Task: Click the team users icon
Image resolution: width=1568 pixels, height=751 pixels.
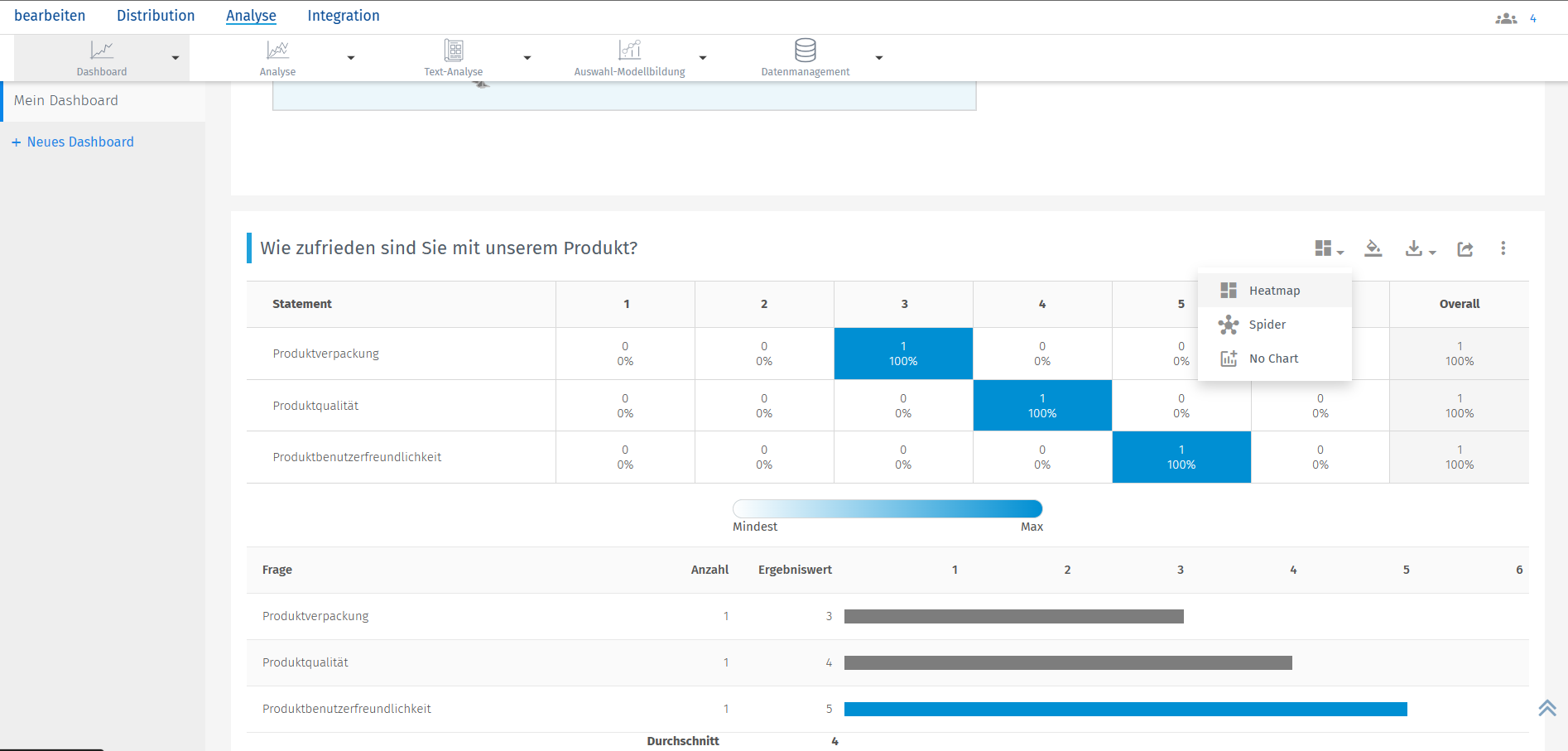Action: click(1506, 18)
